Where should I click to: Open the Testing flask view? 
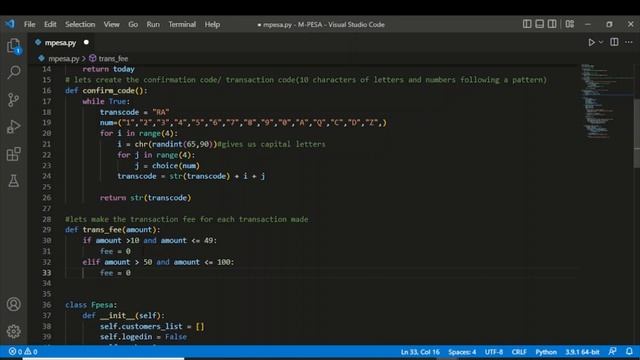(x=13, y=181)
